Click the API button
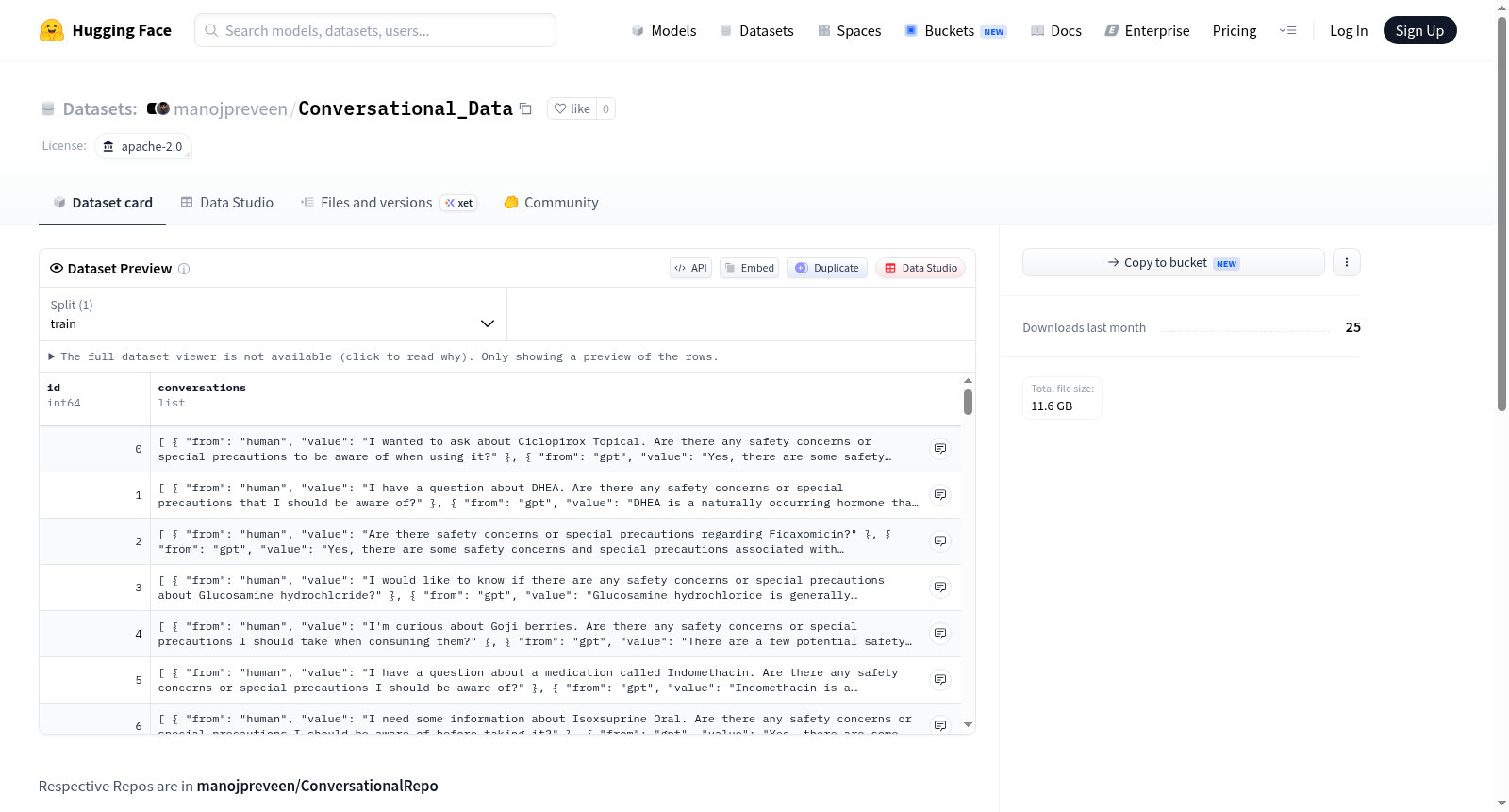Screen dimensions: 1509x812 (690, 268)
